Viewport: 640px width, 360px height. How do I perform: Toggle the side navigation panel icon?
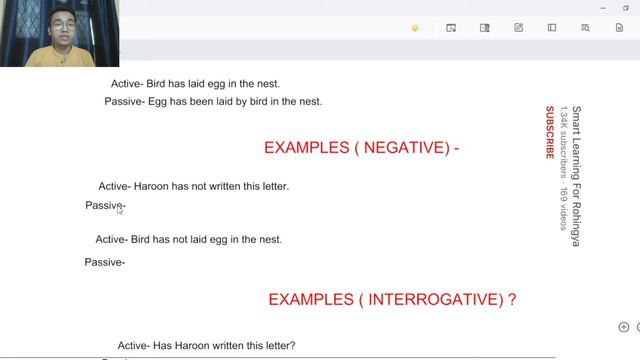[552, 27]
